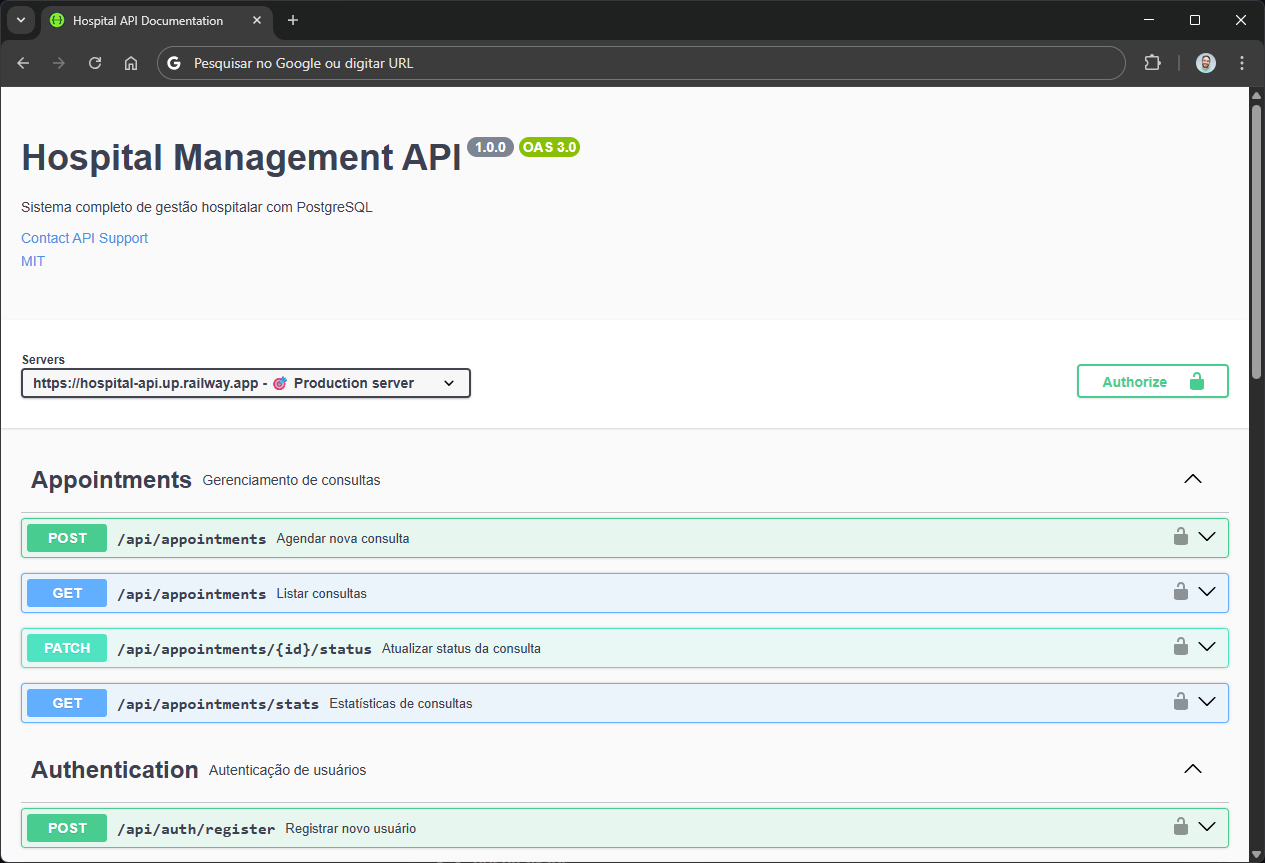Go to the browser home page icon
1265x863 pixels.
pos(131,63)
